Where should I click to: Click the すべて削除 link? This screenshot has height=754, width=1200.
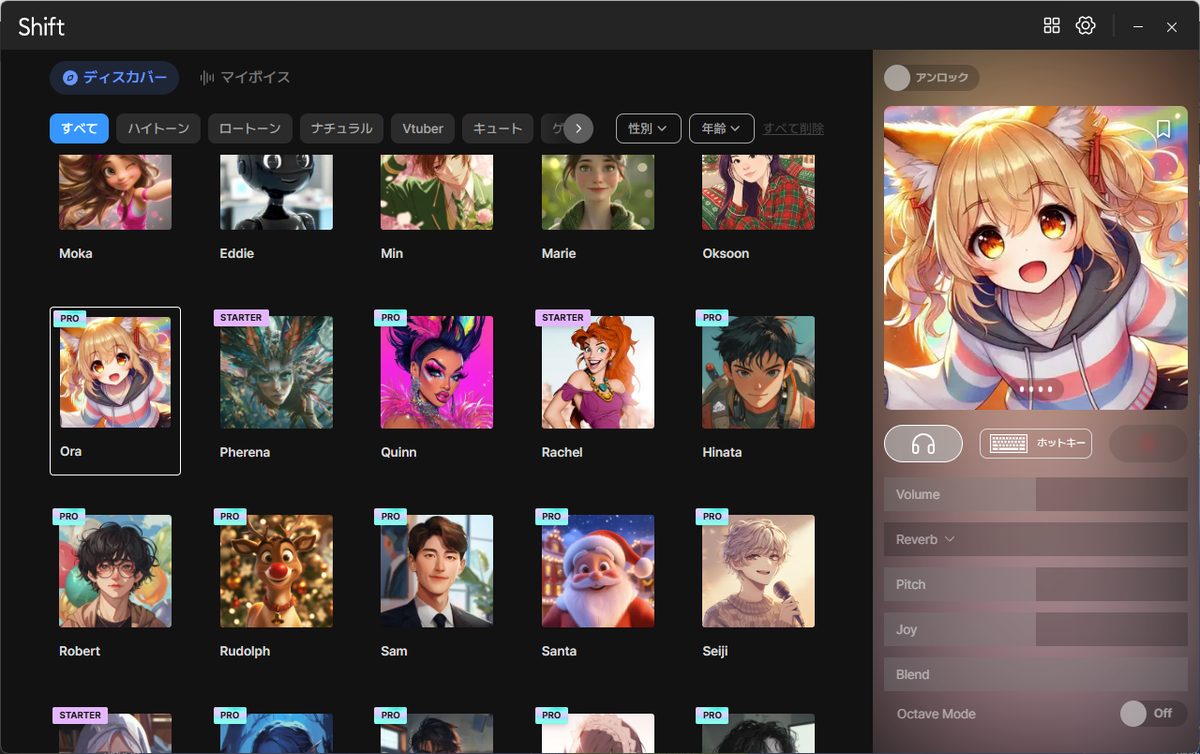coord(794,128)
